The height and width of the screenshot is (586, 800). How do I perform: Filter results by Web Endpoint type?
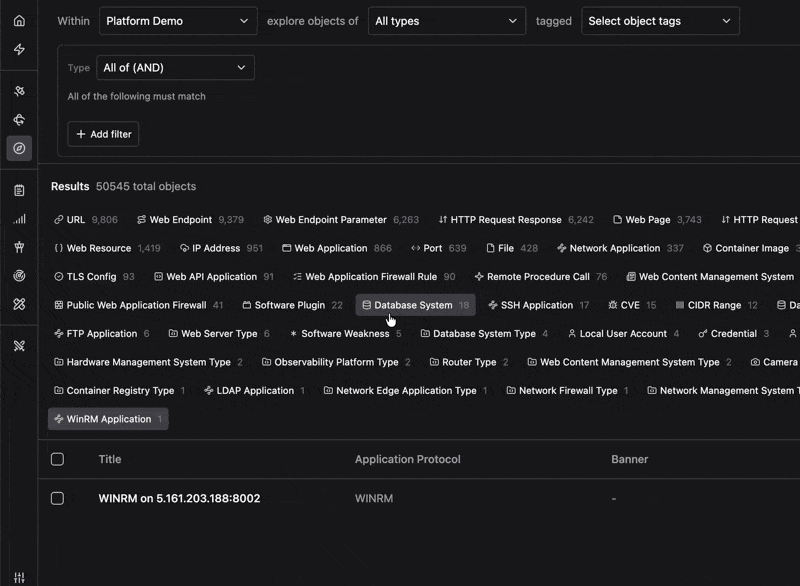tap(190, 220)
